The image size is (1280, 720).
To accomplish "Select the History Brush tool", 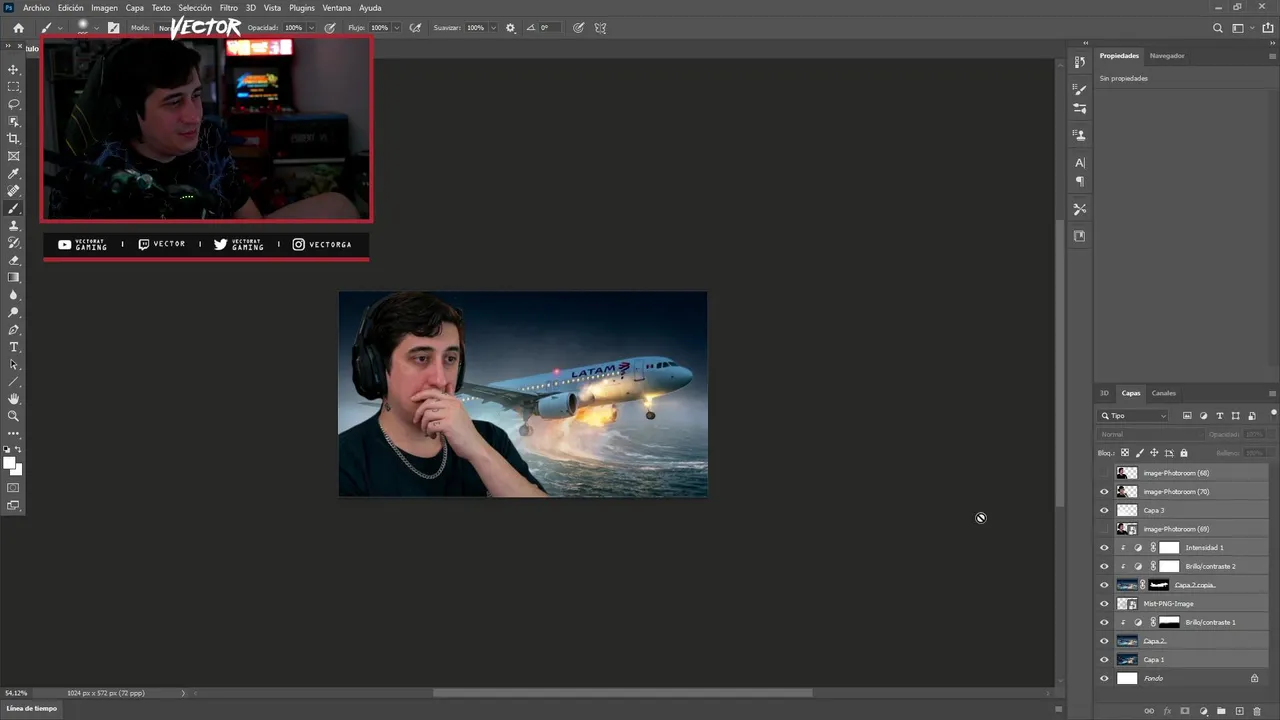I will 14,243.
